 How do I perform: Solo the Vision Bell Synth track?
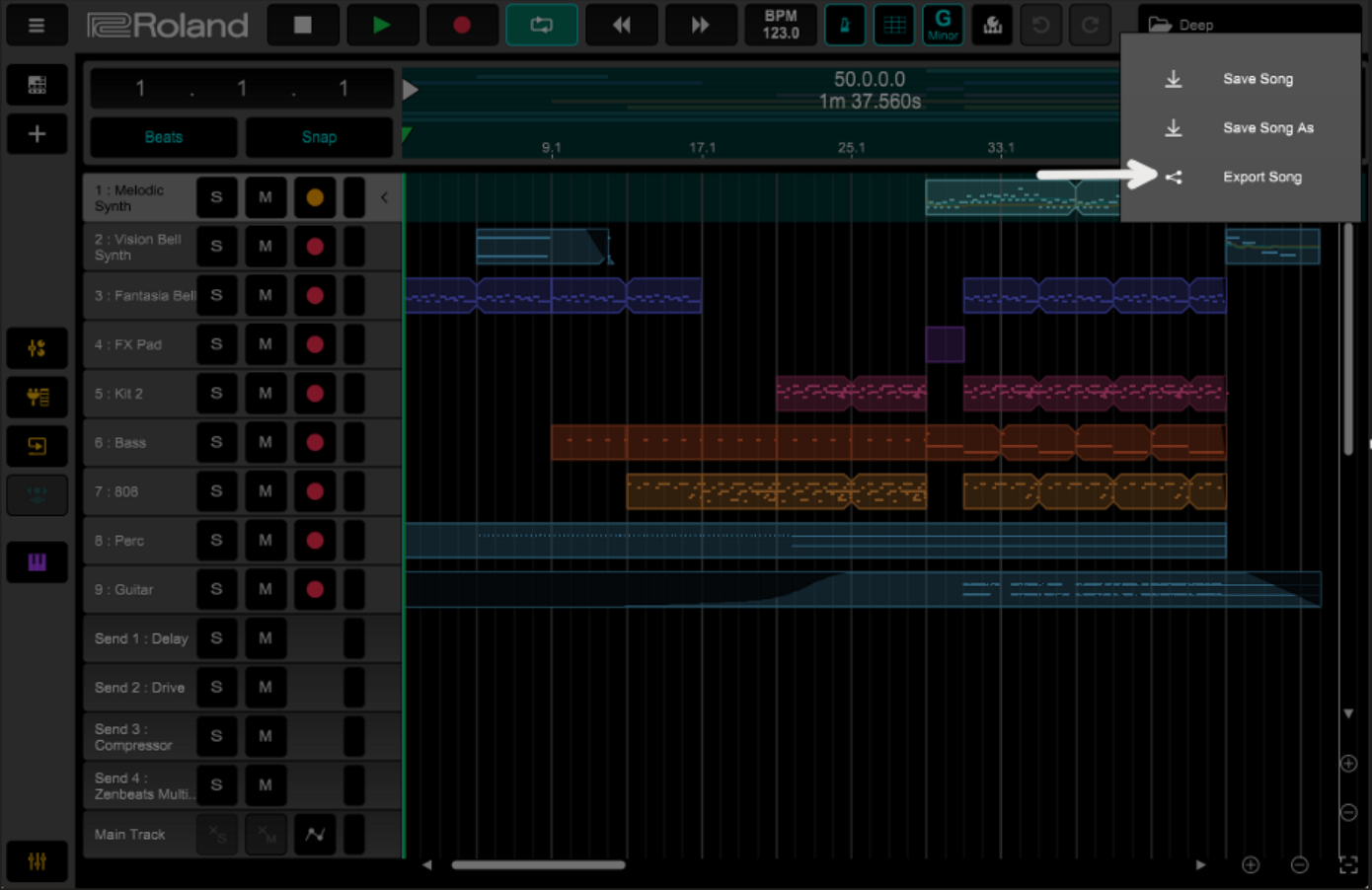point(216,247)
